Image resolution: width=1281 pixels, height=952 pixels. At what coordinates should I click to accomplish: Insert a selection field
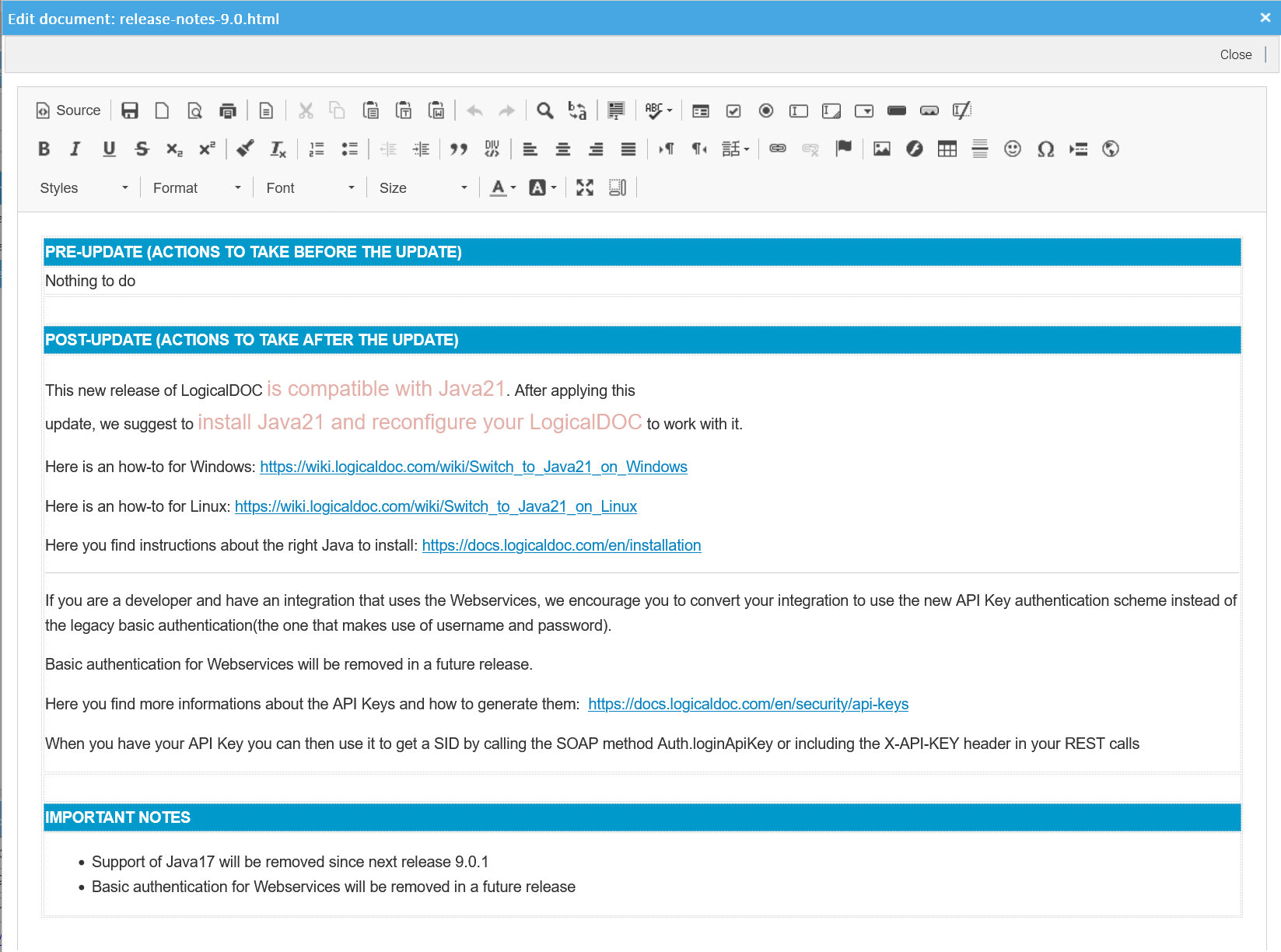864,110
